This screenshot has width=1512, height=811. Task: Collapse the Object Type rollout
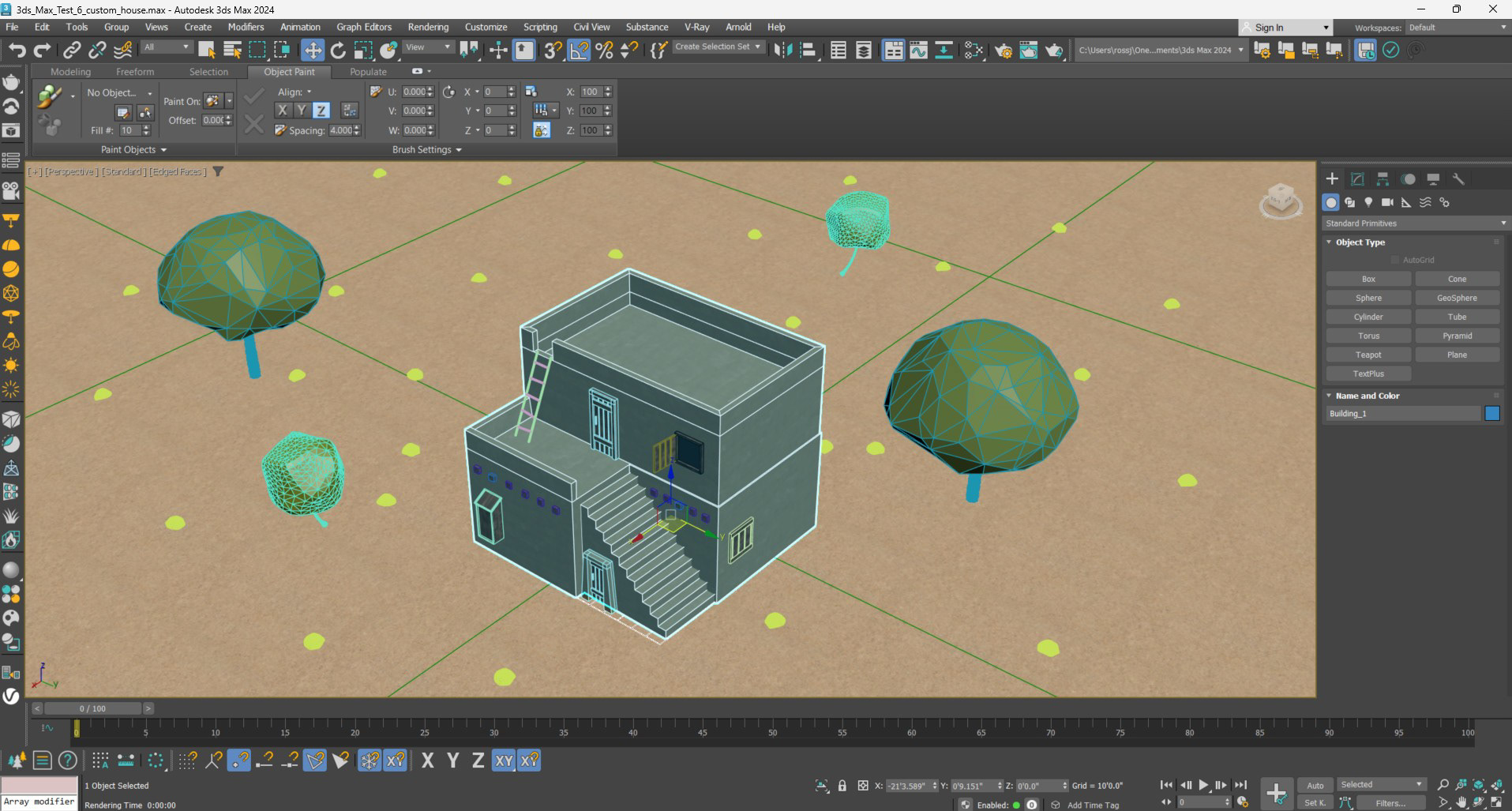(1360, 242)
